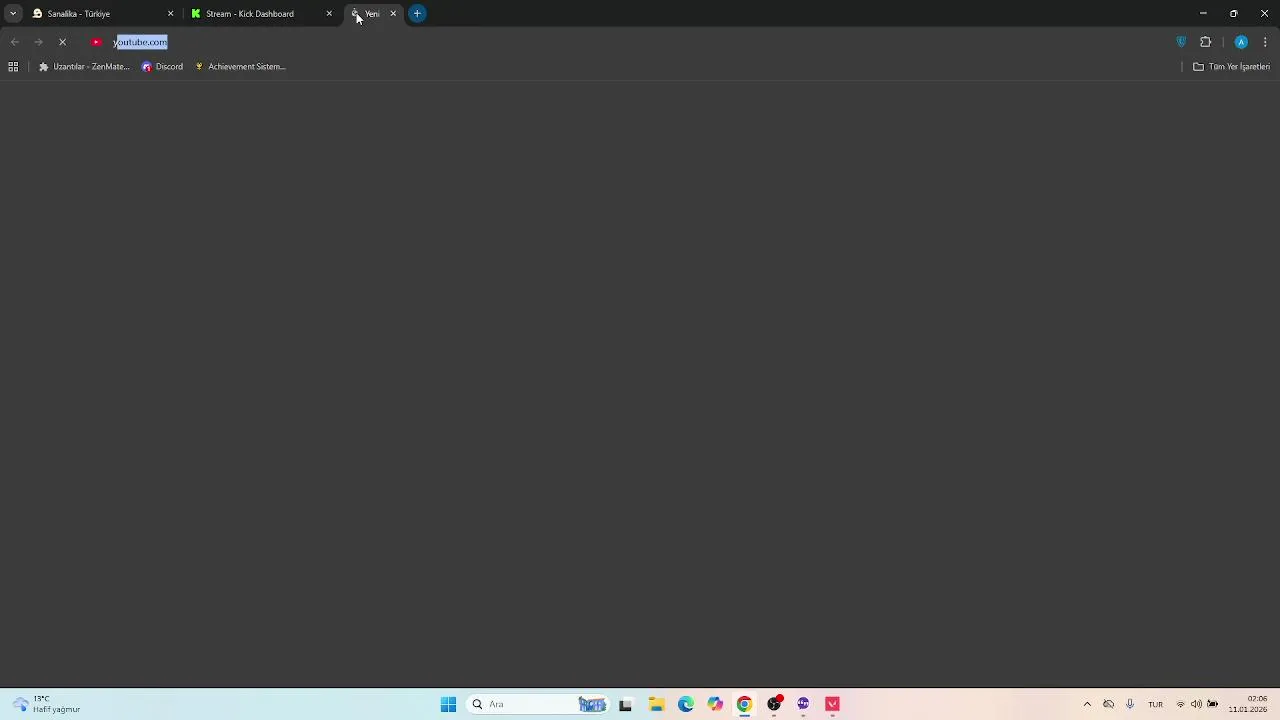This screenshot has width=1280, height=720.
Task: Click the microphone tray icon
Action: click(1130, 704)
